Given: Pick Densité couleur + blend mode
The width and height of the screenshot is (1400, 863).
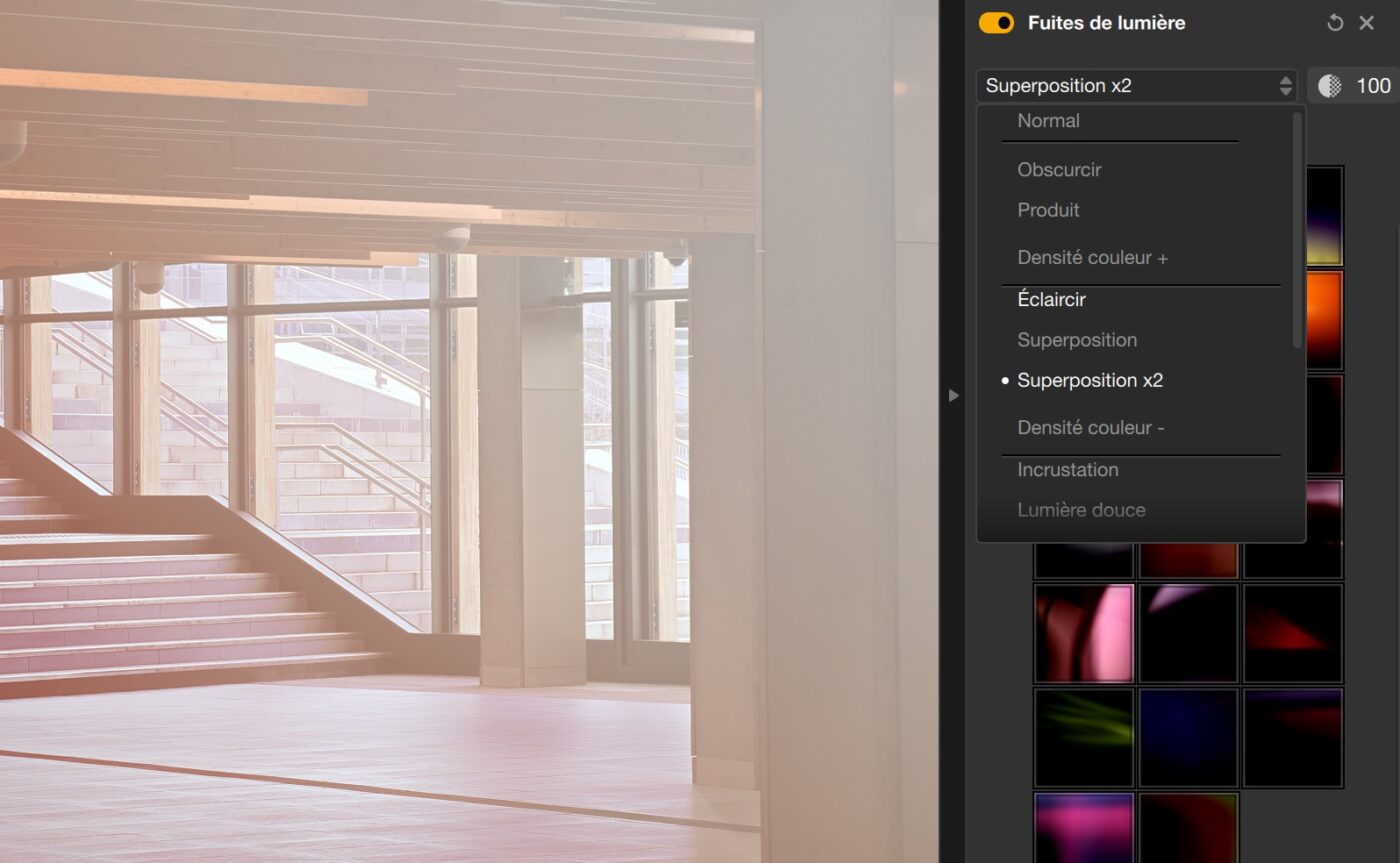Looking at the screenshot, I should pos(1092,258).
